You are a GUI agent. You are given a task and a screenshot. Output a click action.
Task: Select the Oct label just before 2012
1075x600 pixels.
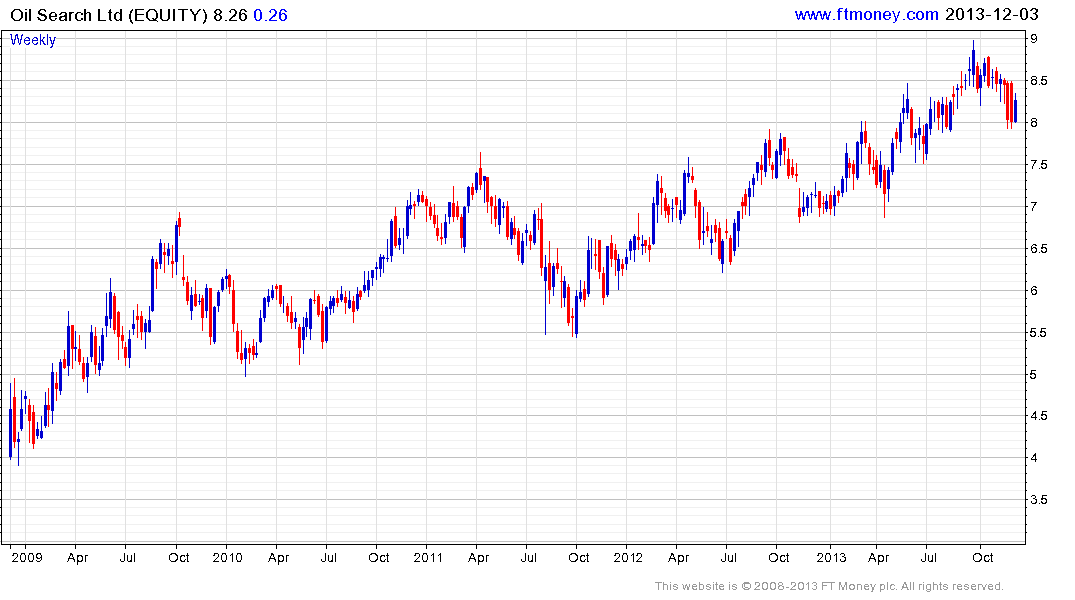click(579, 557)
